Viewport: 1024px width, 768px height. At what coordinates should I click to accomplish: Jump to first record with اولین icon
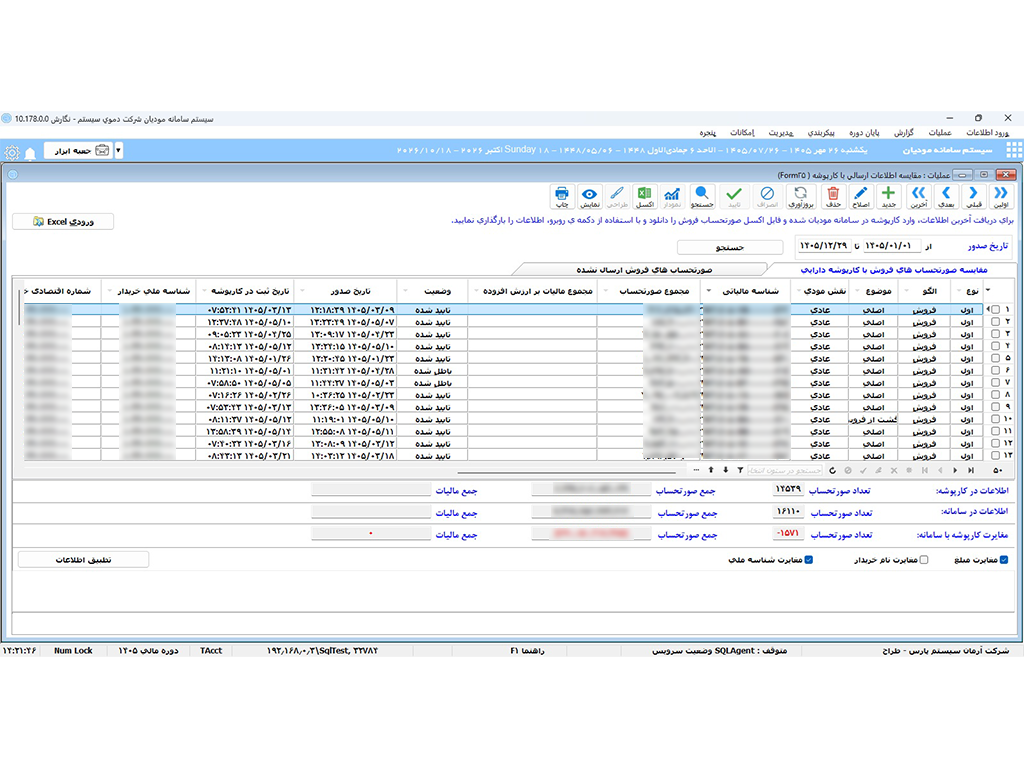1001,196
